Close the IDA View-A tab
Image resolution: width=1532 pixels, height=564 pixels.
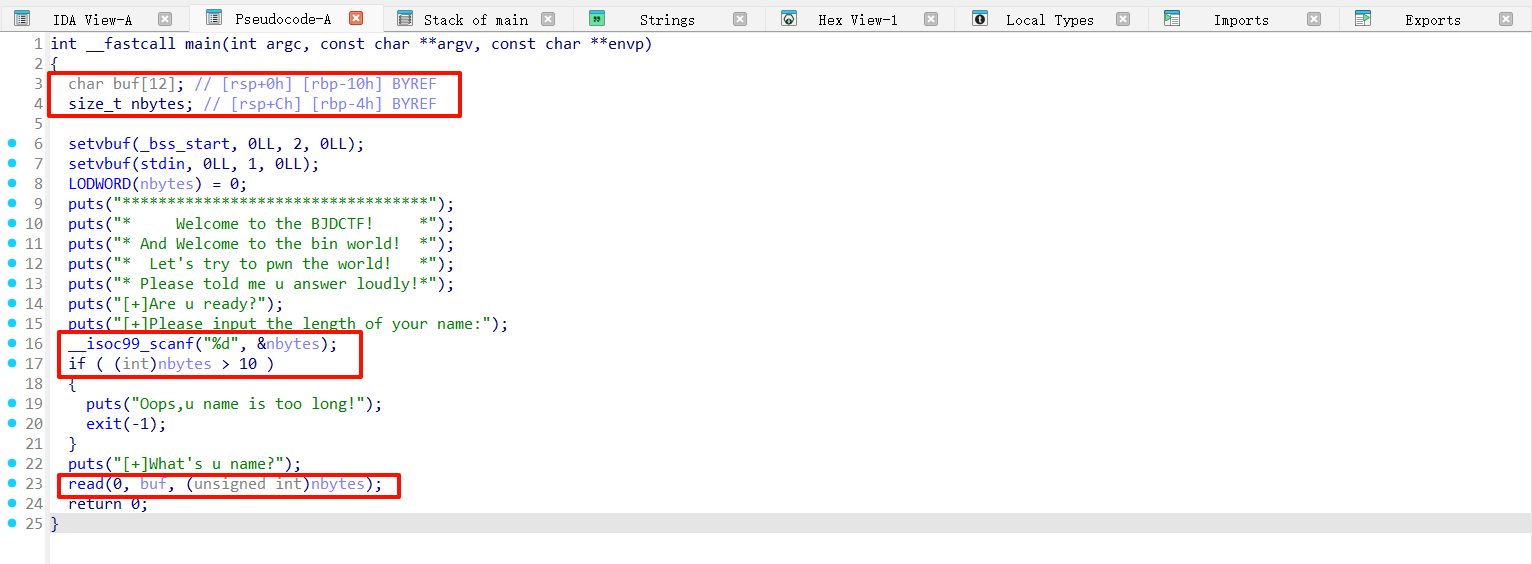[x=165, y=19]
